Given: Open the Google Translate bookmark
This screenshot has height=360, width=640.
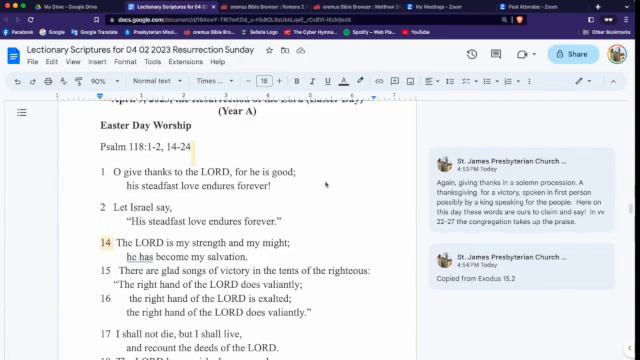Looking at the screenshot, I should pos(95,32).
